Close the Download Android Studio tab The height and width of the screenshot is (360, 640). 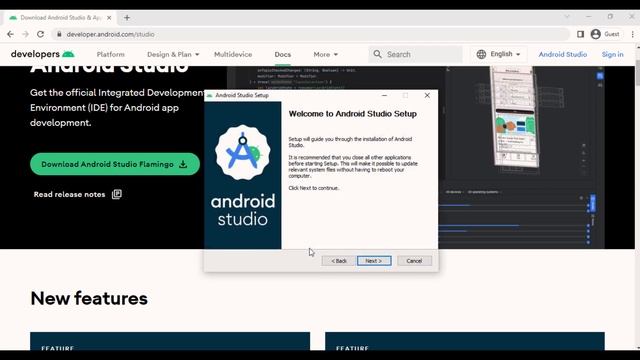pos(109,18)
